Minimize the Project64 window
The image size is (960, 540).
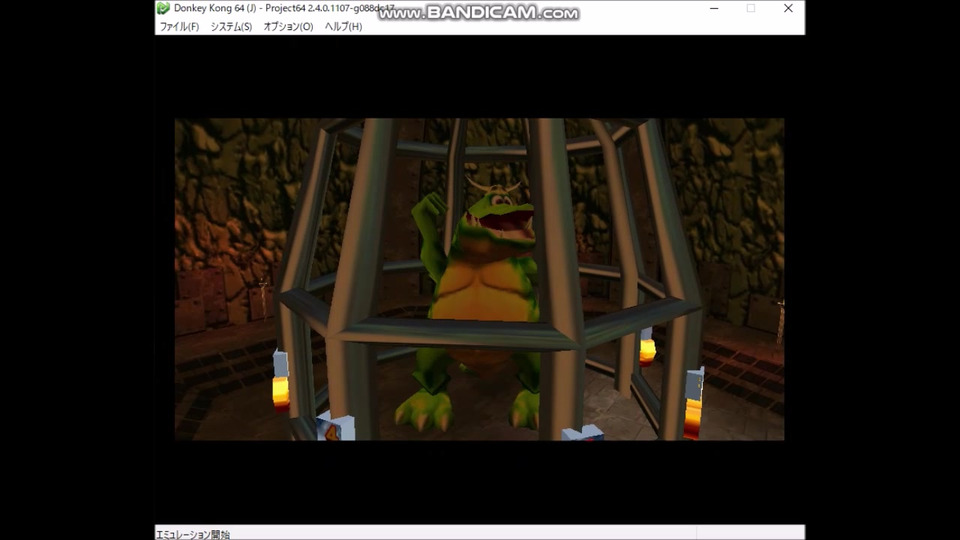714,9
